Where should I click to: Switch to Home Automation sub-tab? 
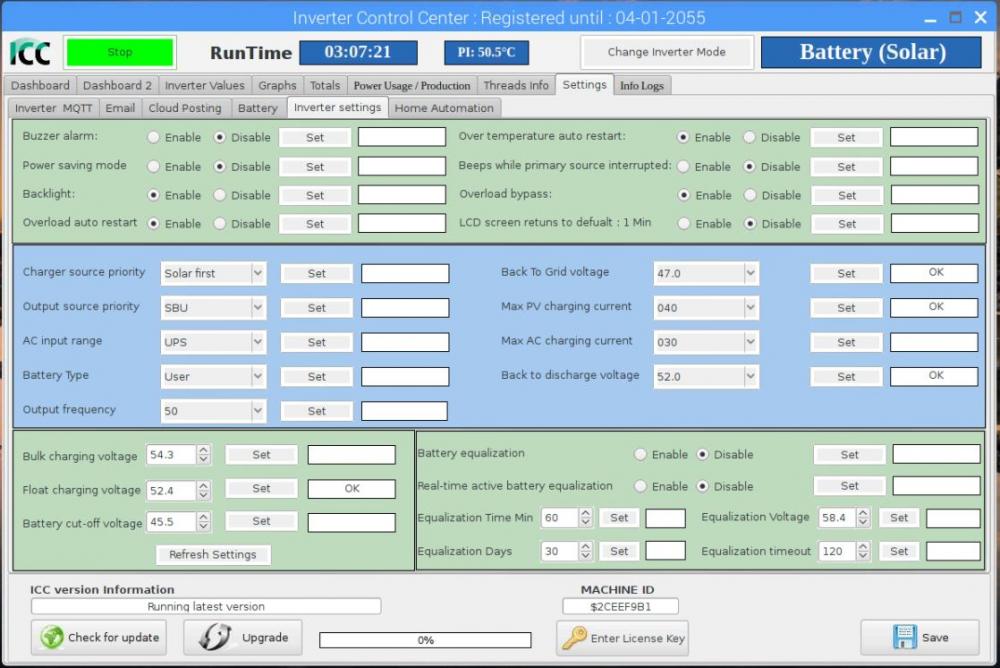coord(444,108)
